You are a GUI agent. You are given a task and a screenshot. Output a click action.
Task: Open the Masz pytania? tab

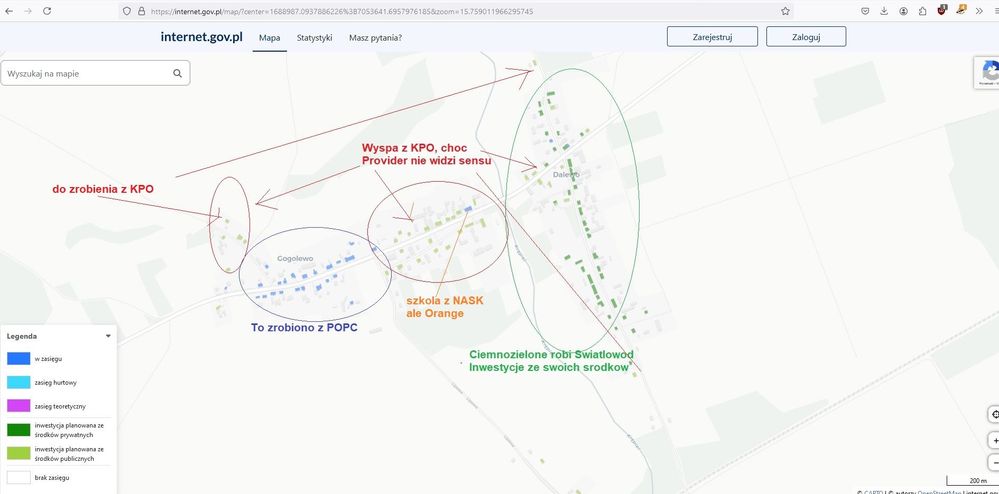[375, 38]
